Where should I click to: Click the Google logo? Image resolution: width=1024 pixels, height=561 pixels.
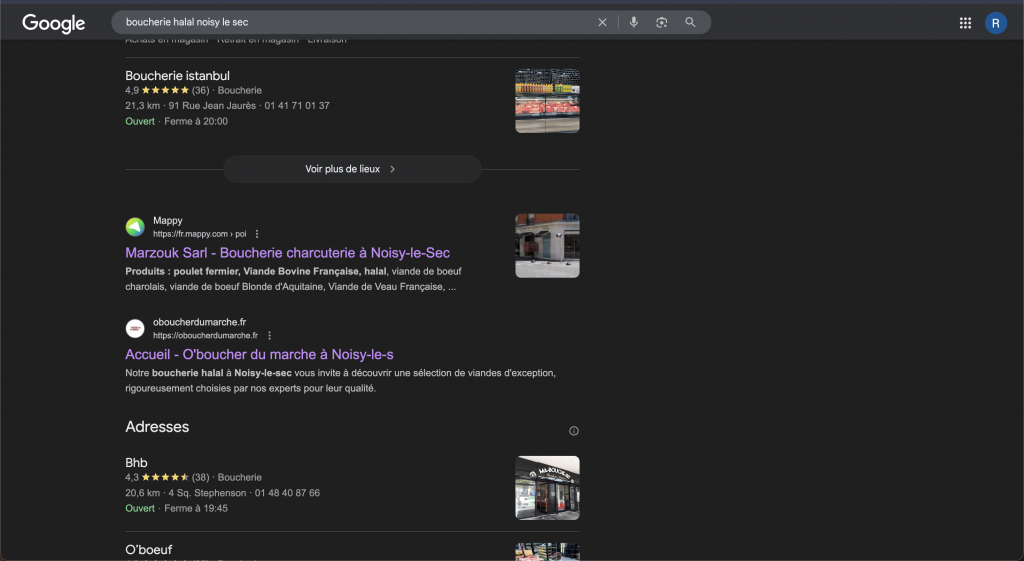(54, 23)
